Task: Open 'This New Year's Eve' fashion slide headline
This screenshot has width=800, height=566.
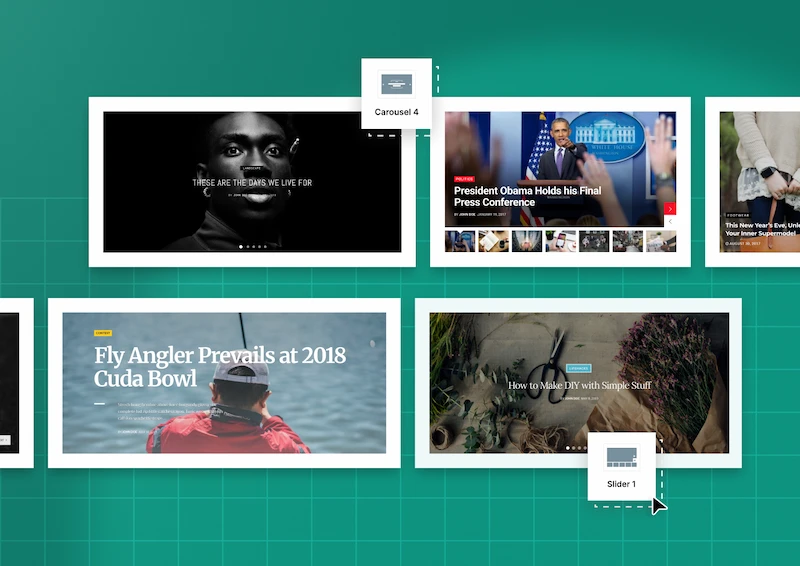Action: click(x=762, y=229)
